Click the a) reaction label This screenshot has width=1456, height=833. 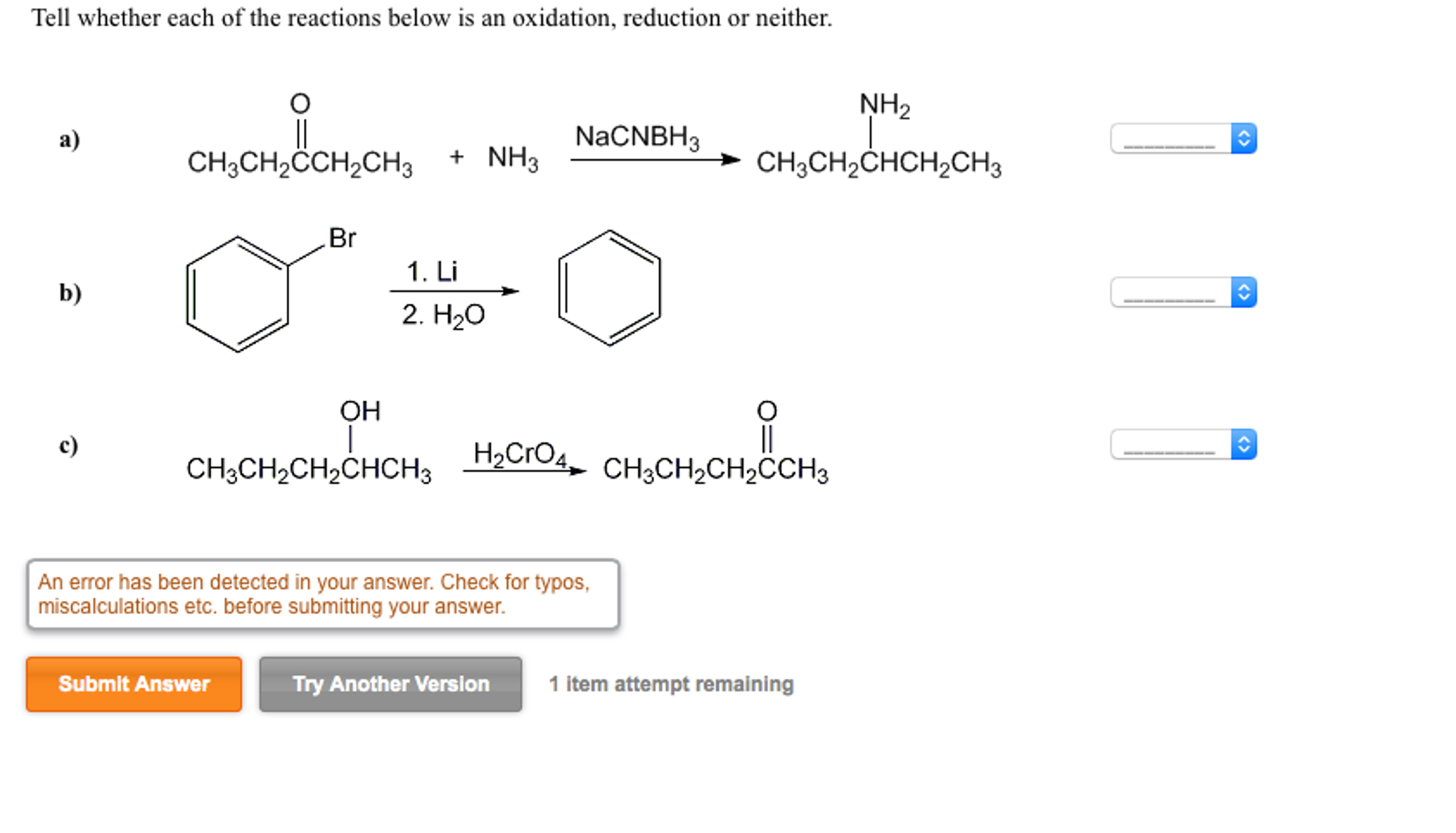point(69,140)
